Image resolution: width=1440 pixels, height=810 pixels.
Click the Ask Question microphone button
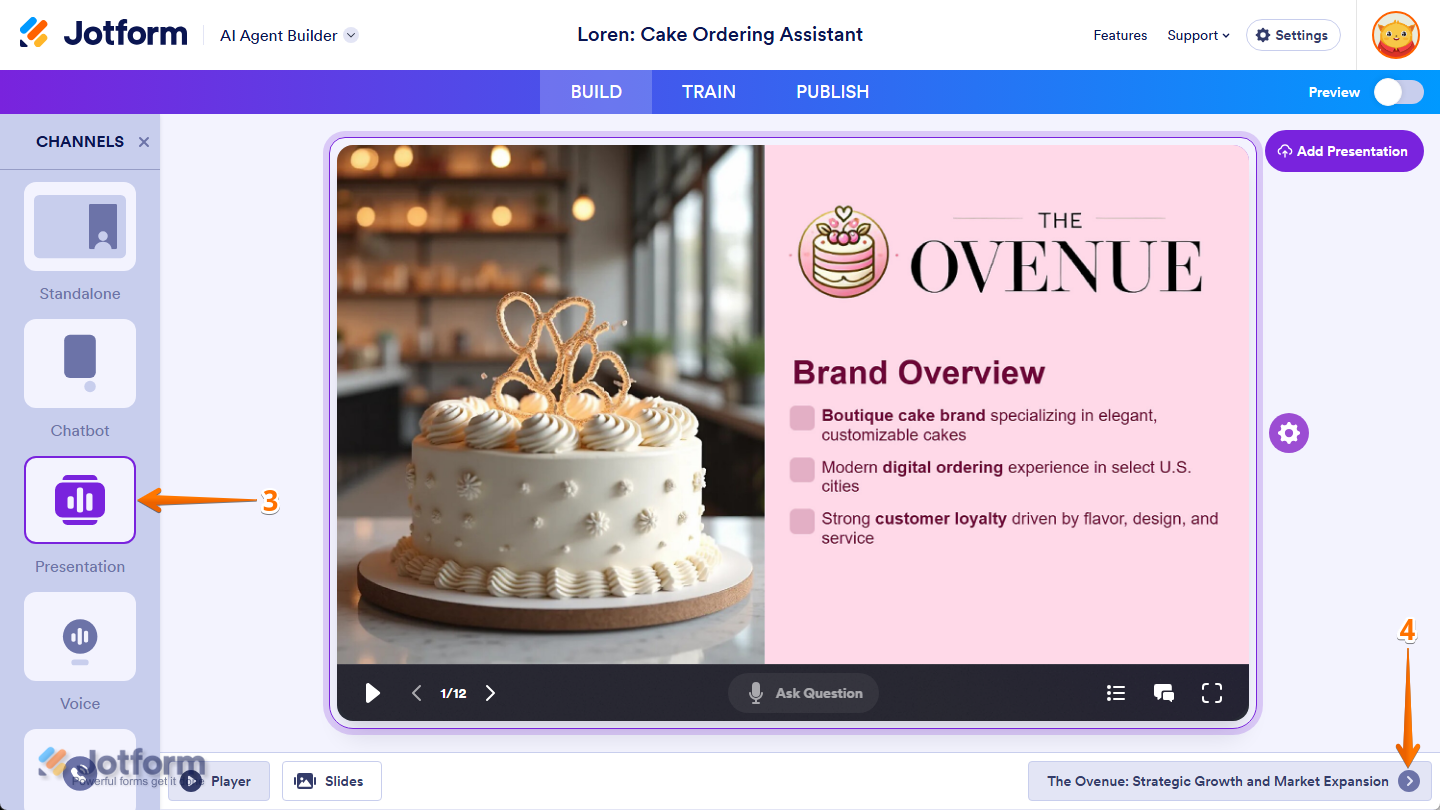coord(803,693)
